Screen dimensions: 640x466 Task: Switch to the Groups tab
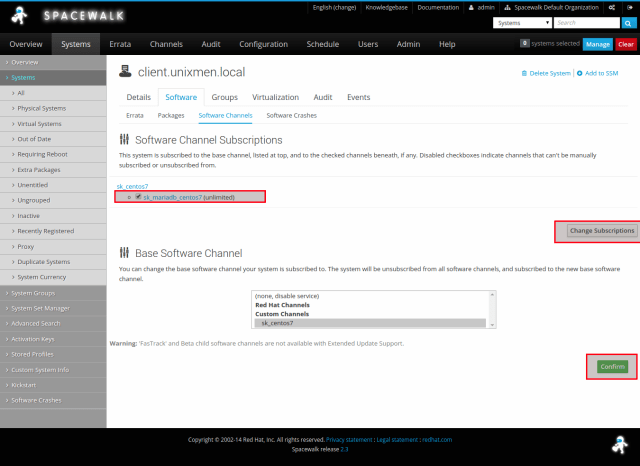click(224, 97)
